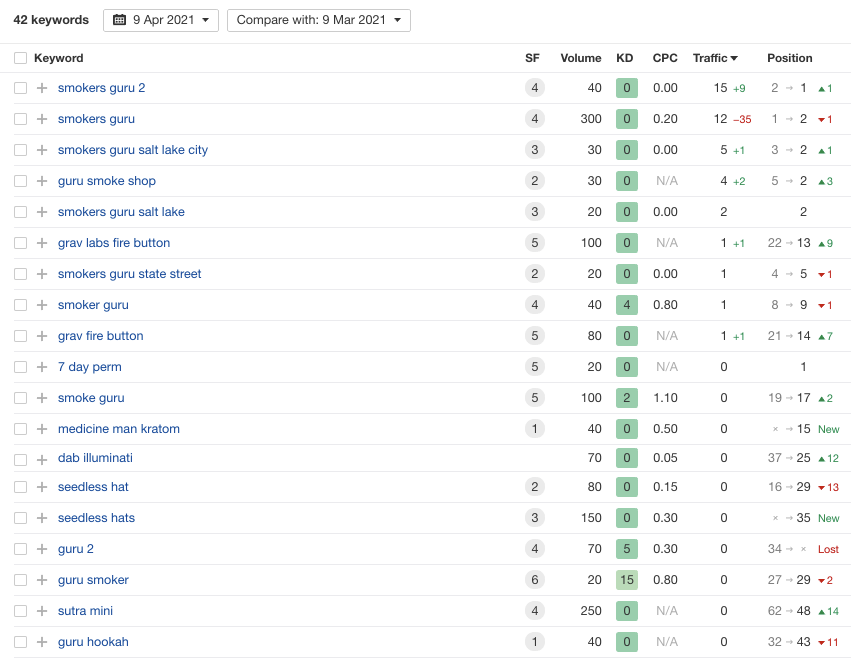The image size is (851, 660).
Task: Click plus icon beside guru hookah
Action: click(42, 642)
